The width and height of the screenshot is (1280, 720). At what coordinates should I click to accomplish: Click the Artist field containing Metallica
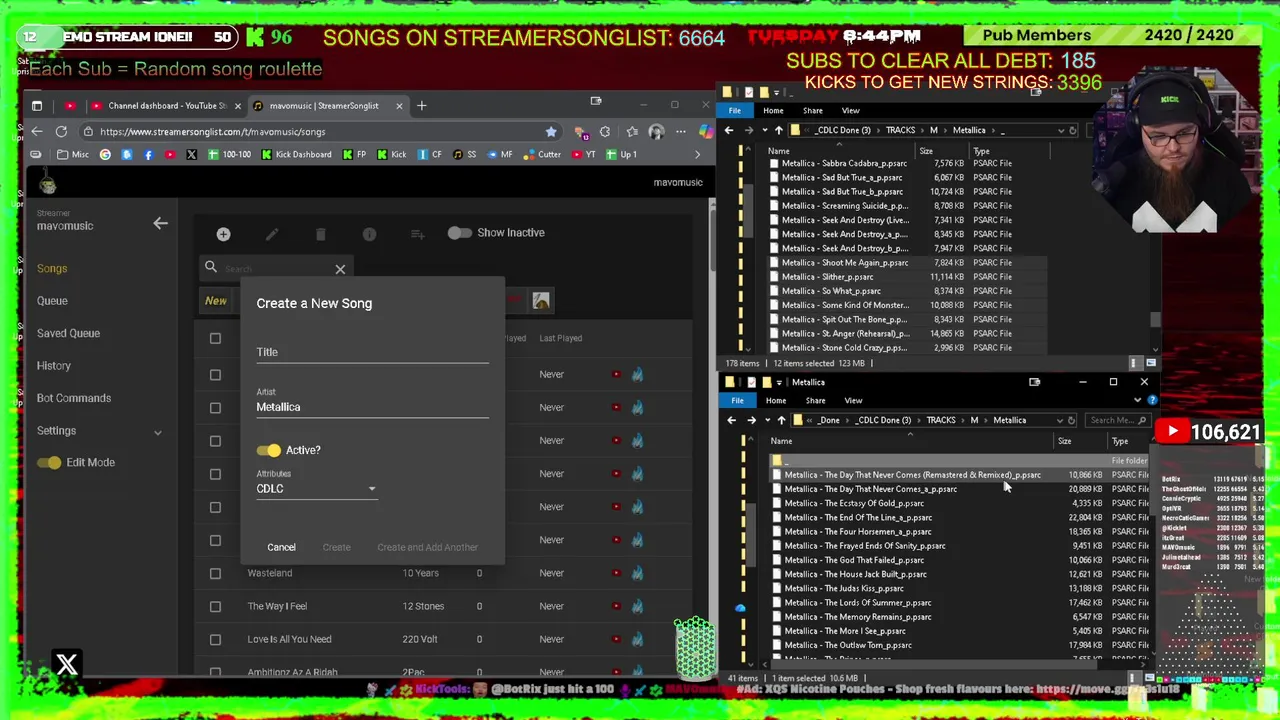(x=372, y=407)
